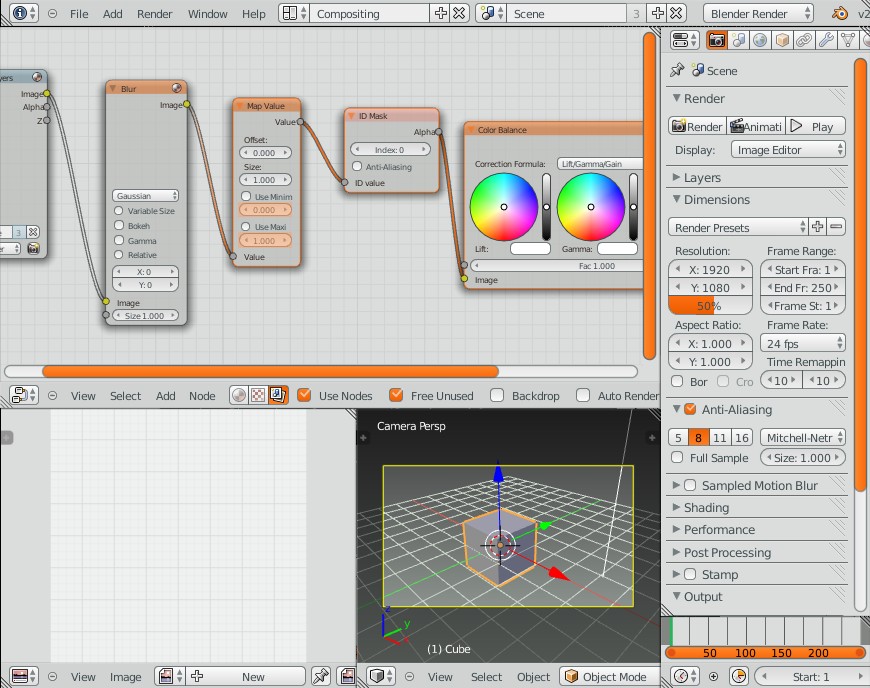Click the Render camera icon in properties header
870x688 pixels.
point(717,40)
